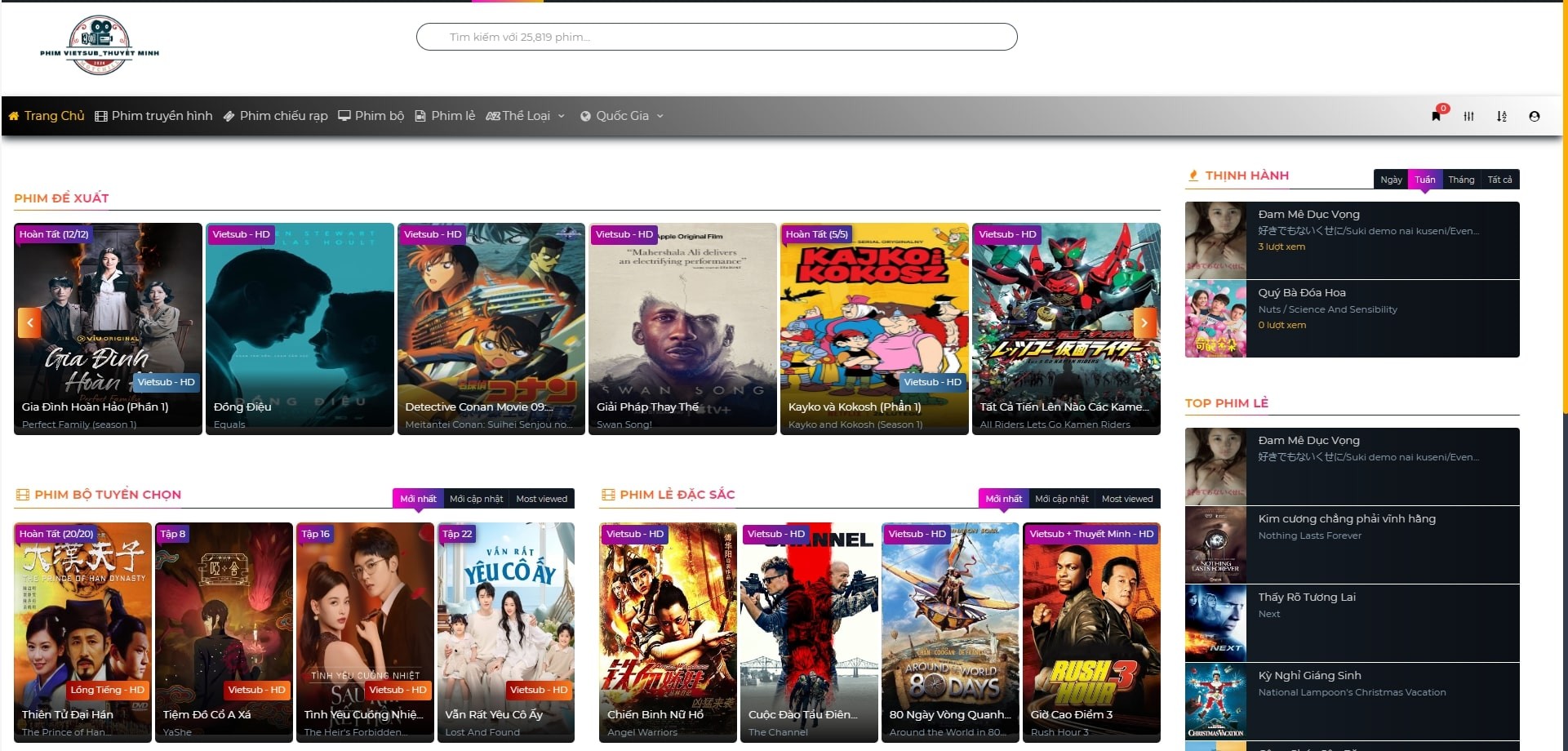Open the user account icon
This screenshot has height=751, width=1568.
click(x=1535, y=117)
